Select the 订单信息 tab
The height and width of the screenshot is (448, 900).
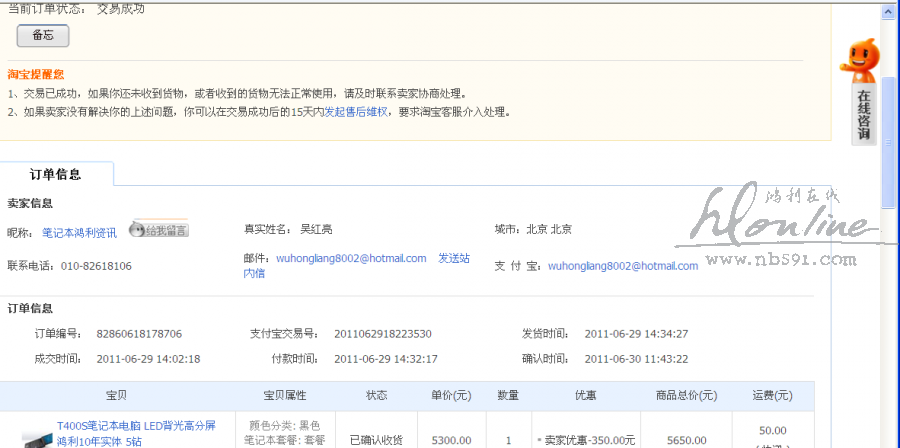coord(56,174)
